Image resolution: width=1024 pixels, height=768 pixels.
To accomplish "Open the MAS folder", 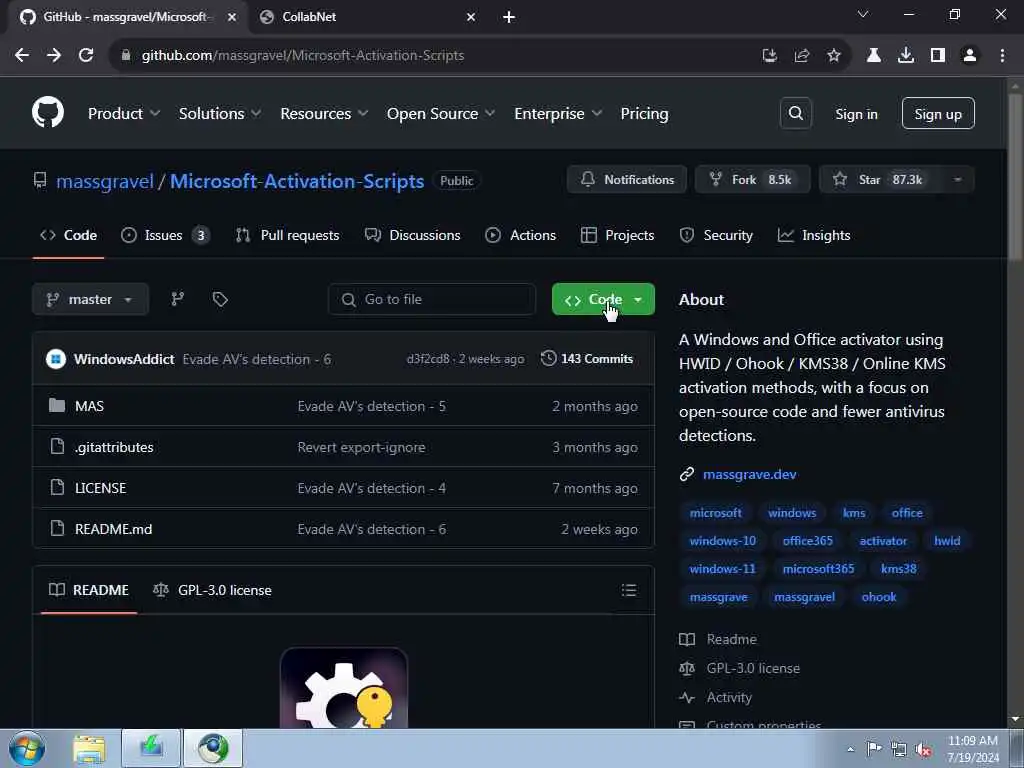I will (x=89, y=406).
